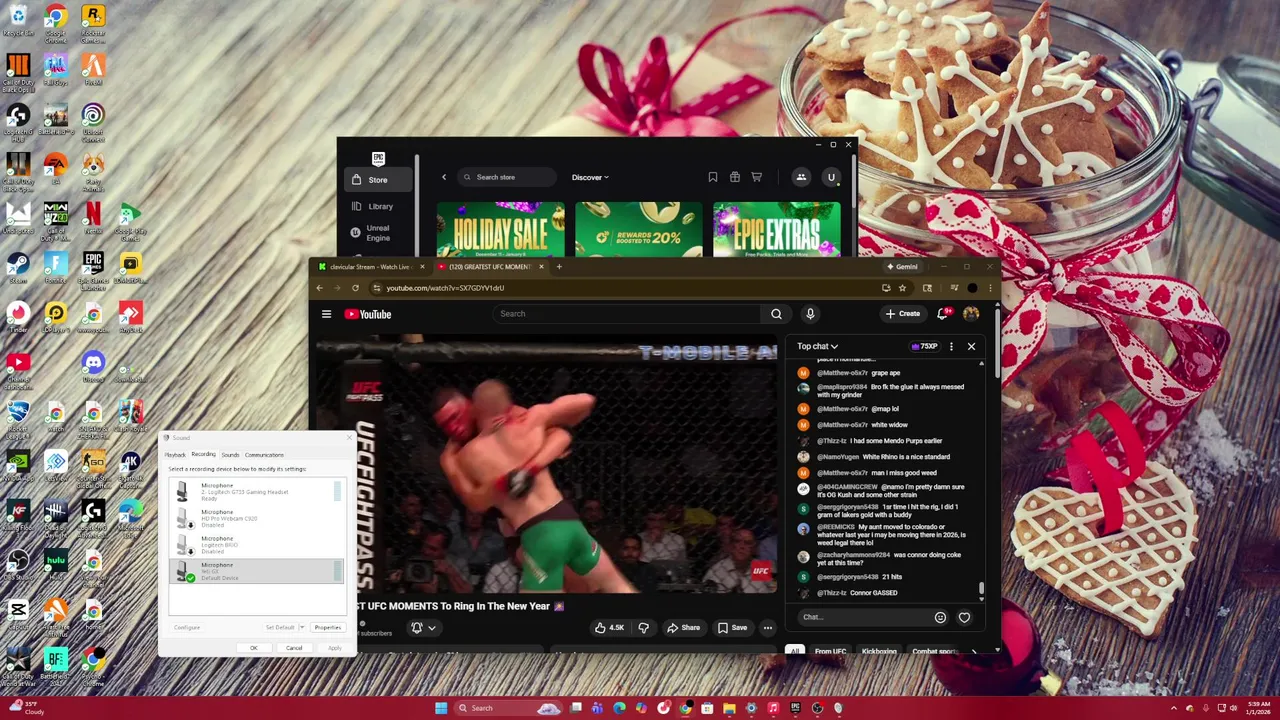Viewport: 1280px width, 720px height.
Task: Share the UFC video
Action: pyautogui.click(x=684, y=628)
